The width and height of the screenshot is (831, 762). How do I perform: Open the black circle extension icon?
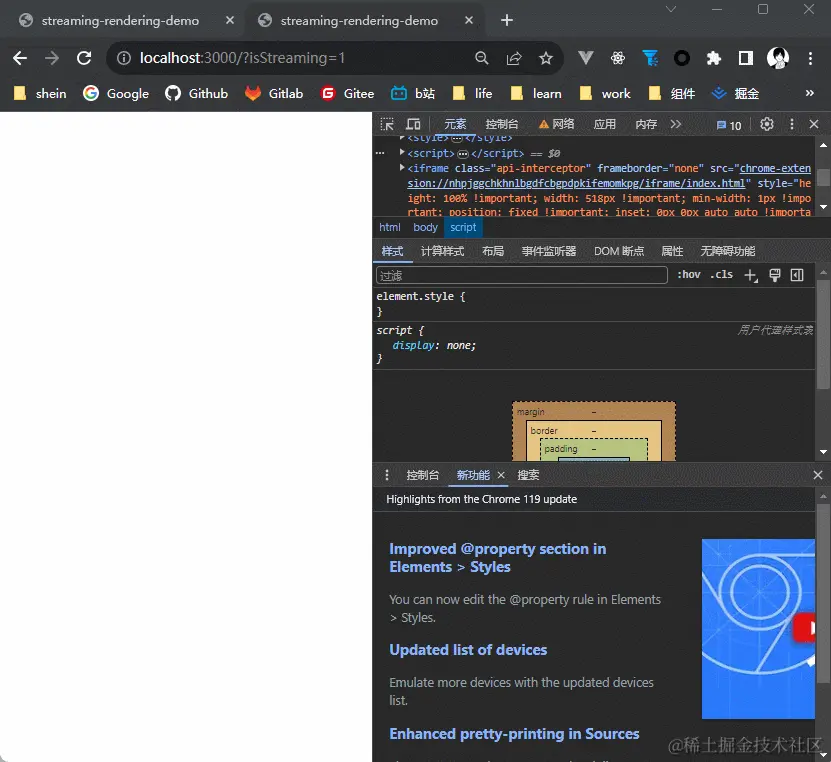pyautogui.click(x=682, y=58)
